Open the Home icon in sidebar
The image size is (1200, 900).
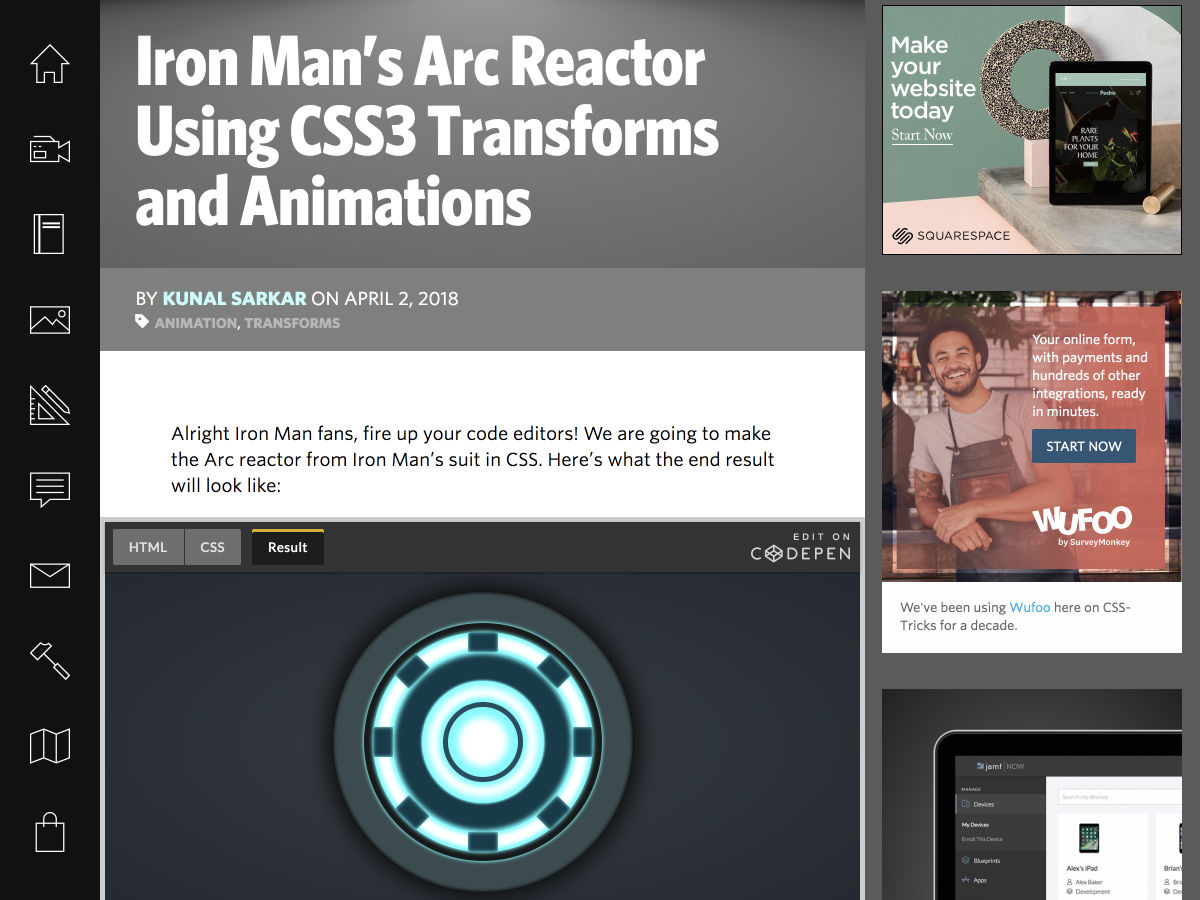point(50,63)
